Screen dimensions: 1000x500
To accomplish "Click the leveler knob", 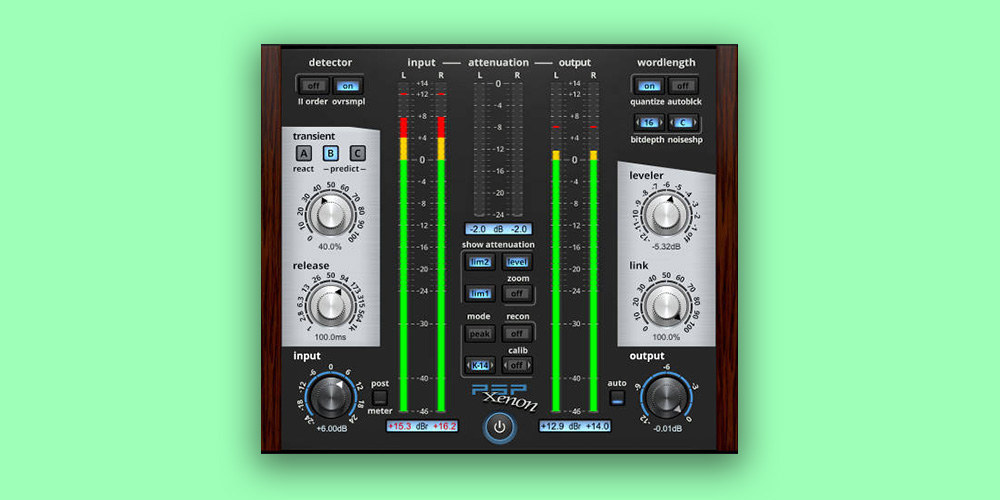I will point(663,213).
